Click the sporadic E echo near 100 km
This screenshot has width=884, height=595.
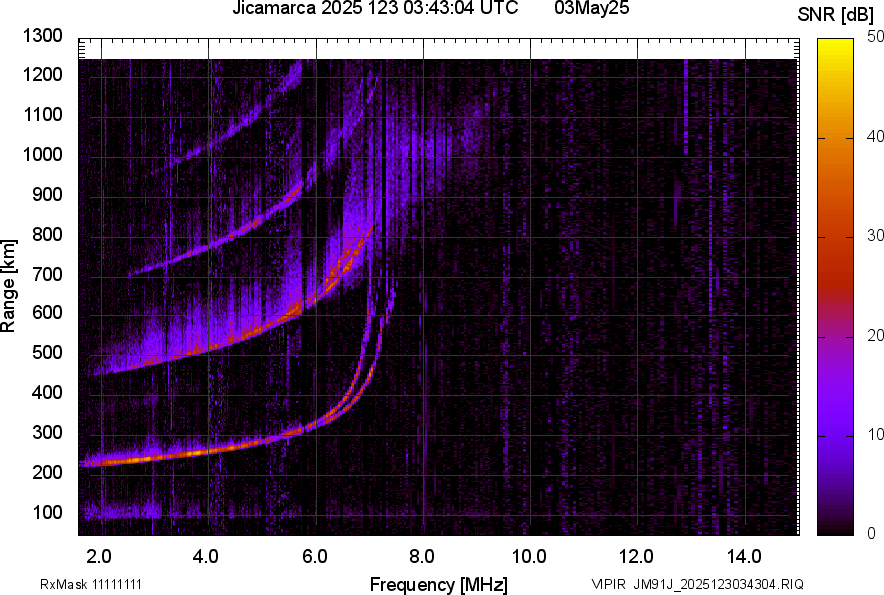(x=123, y=512)
